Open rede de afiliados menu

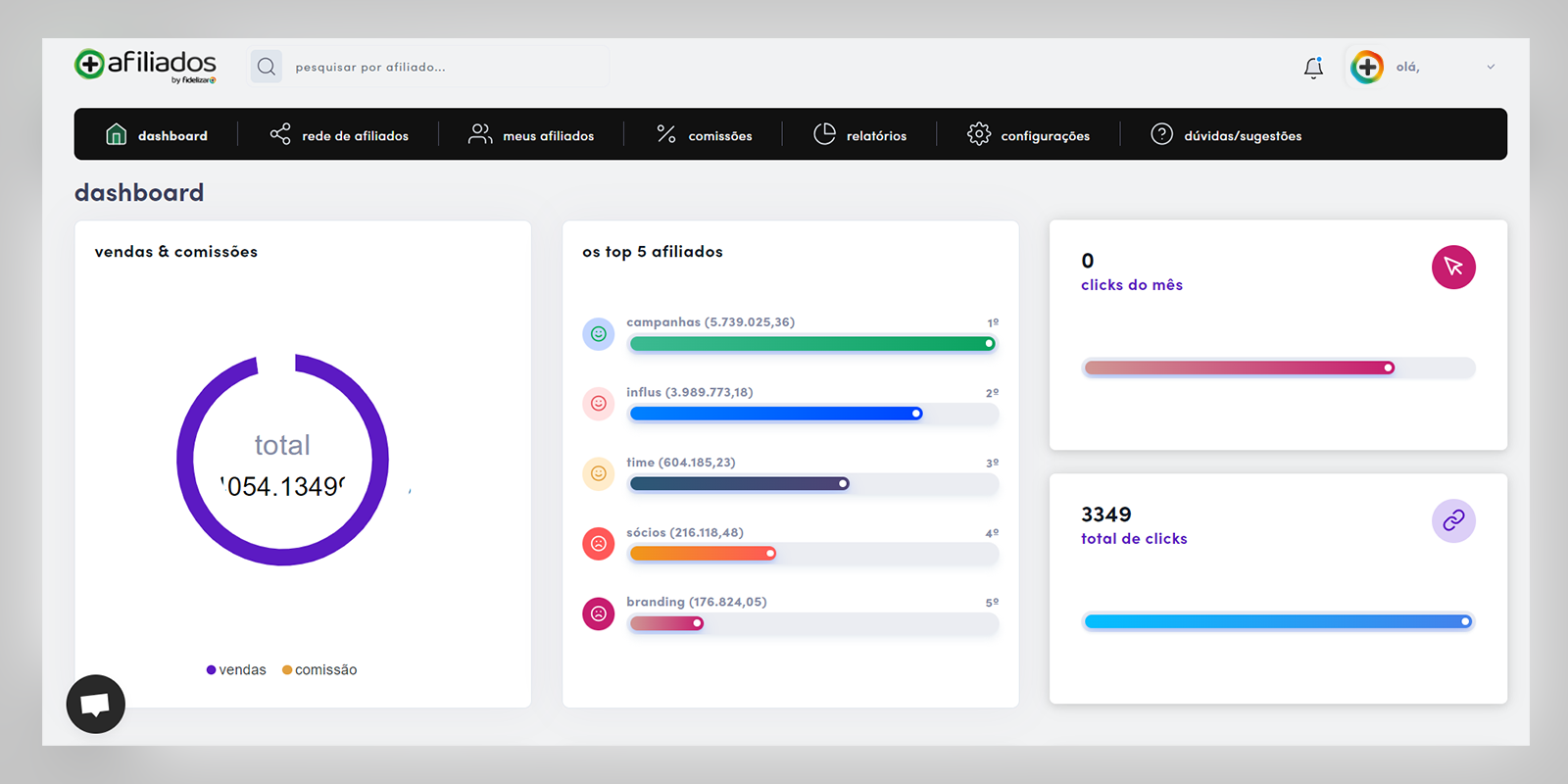click(x=339, y=135)
